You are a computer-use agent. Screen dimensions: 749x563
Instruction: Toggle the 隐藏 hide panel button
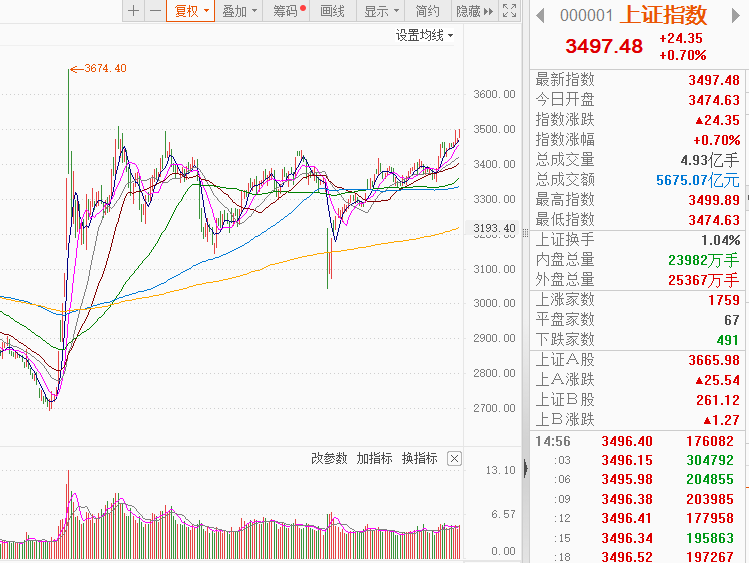click(x=473, y=11)
